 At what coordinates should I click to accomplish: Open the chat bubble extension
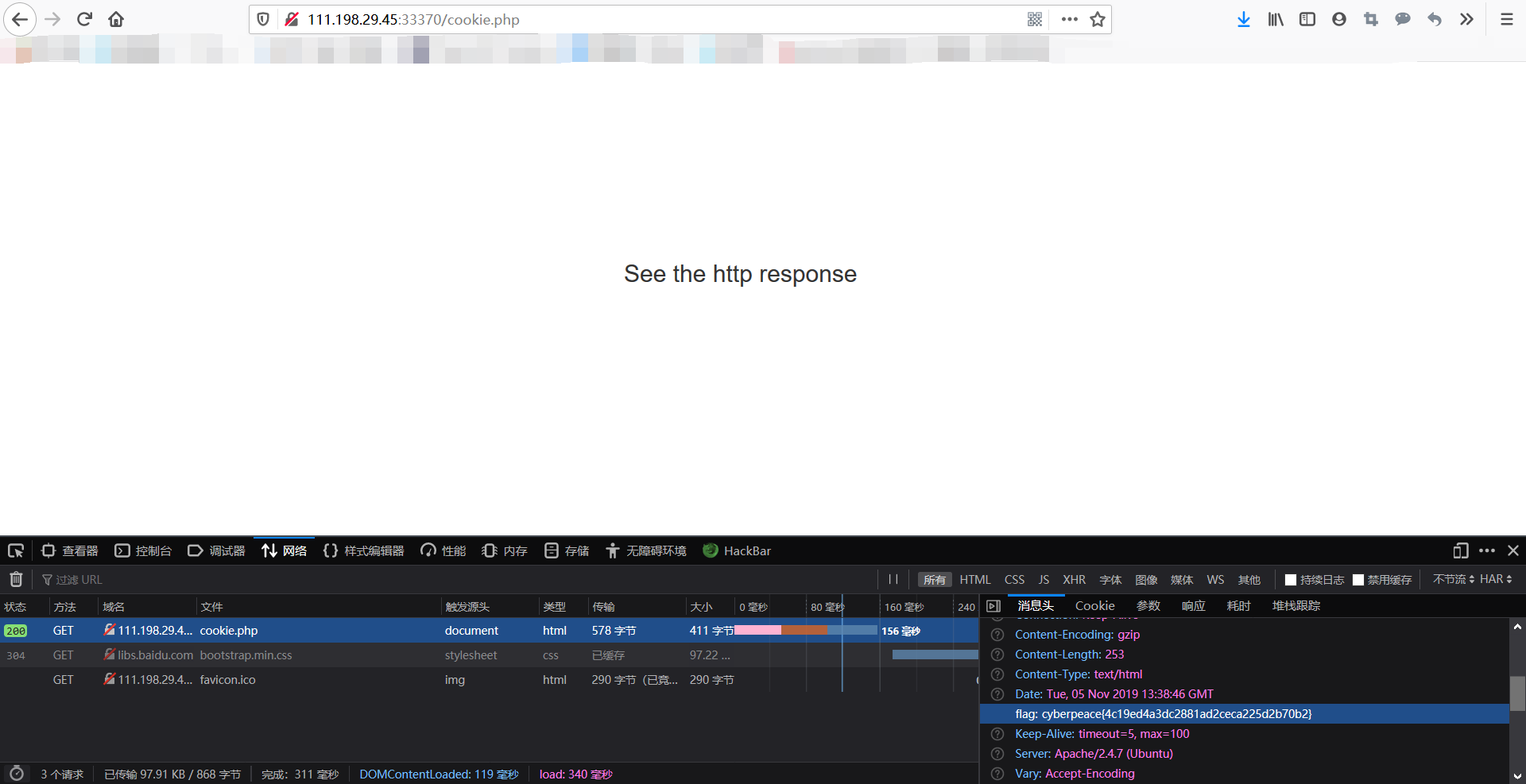point(1403,19)
